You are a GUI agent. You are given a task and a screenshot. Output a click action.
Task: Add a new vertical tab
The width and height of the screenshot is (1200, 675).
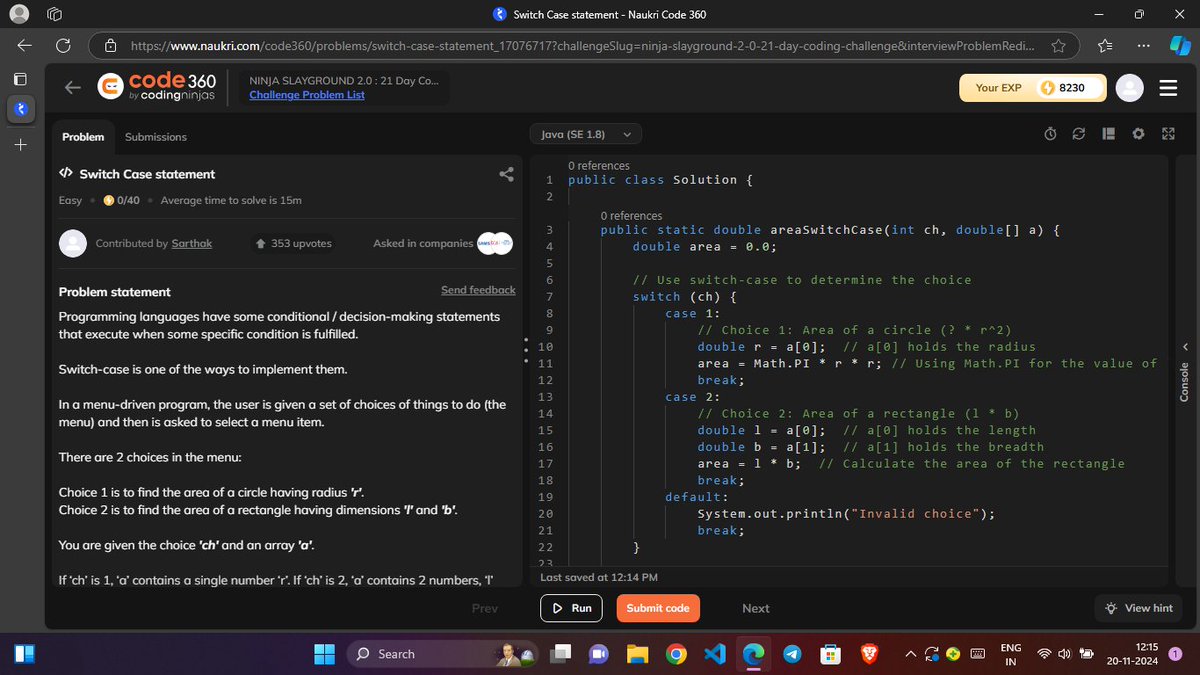21,145
